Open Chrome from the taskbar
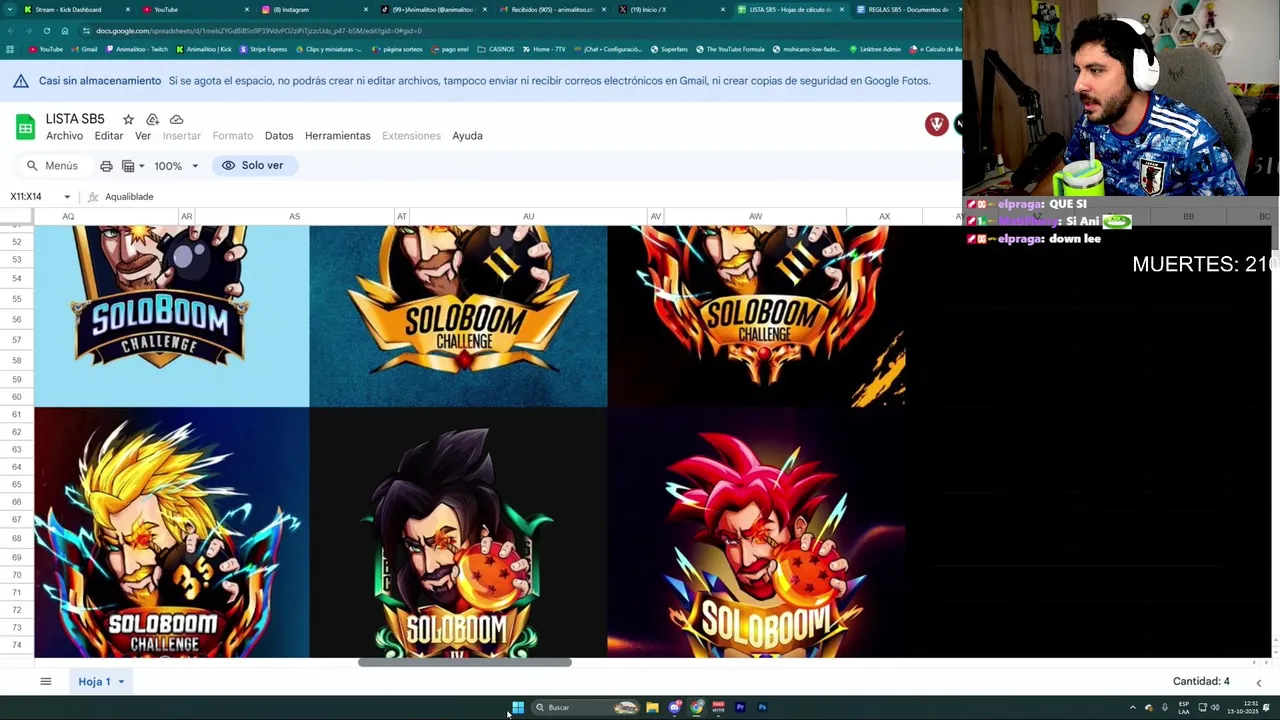This screenshot has width=1280, height=720. [697, 707]
